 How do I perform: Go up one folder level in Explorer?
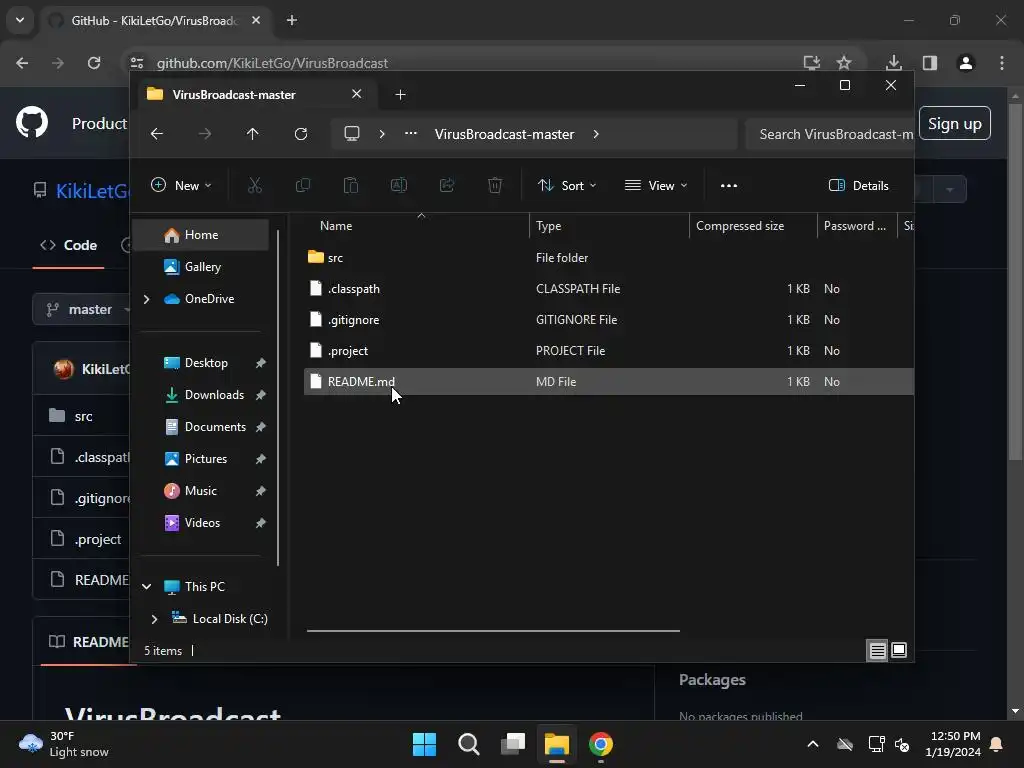point(253,134)
